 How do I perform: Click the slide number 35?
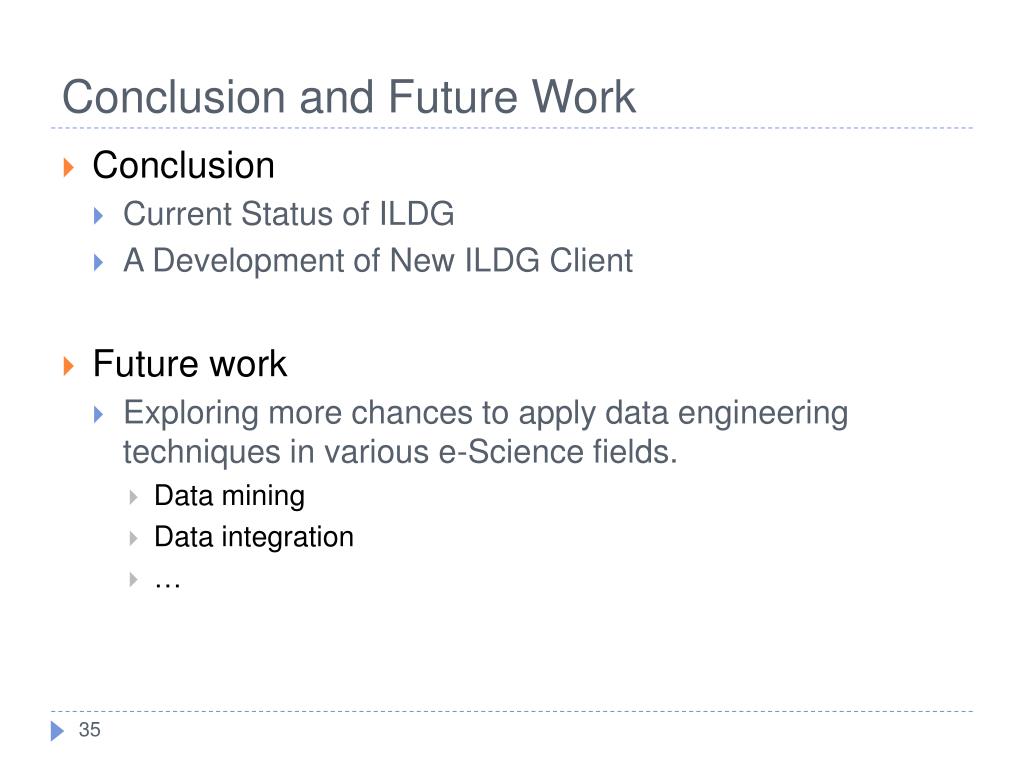[89, 729]
